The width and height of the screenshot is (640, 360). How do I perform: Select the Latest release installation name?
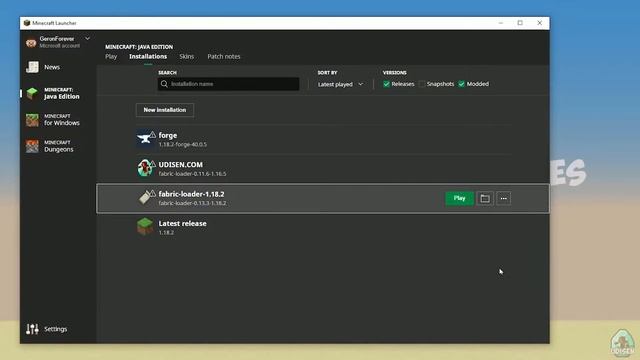coord(182,223)
